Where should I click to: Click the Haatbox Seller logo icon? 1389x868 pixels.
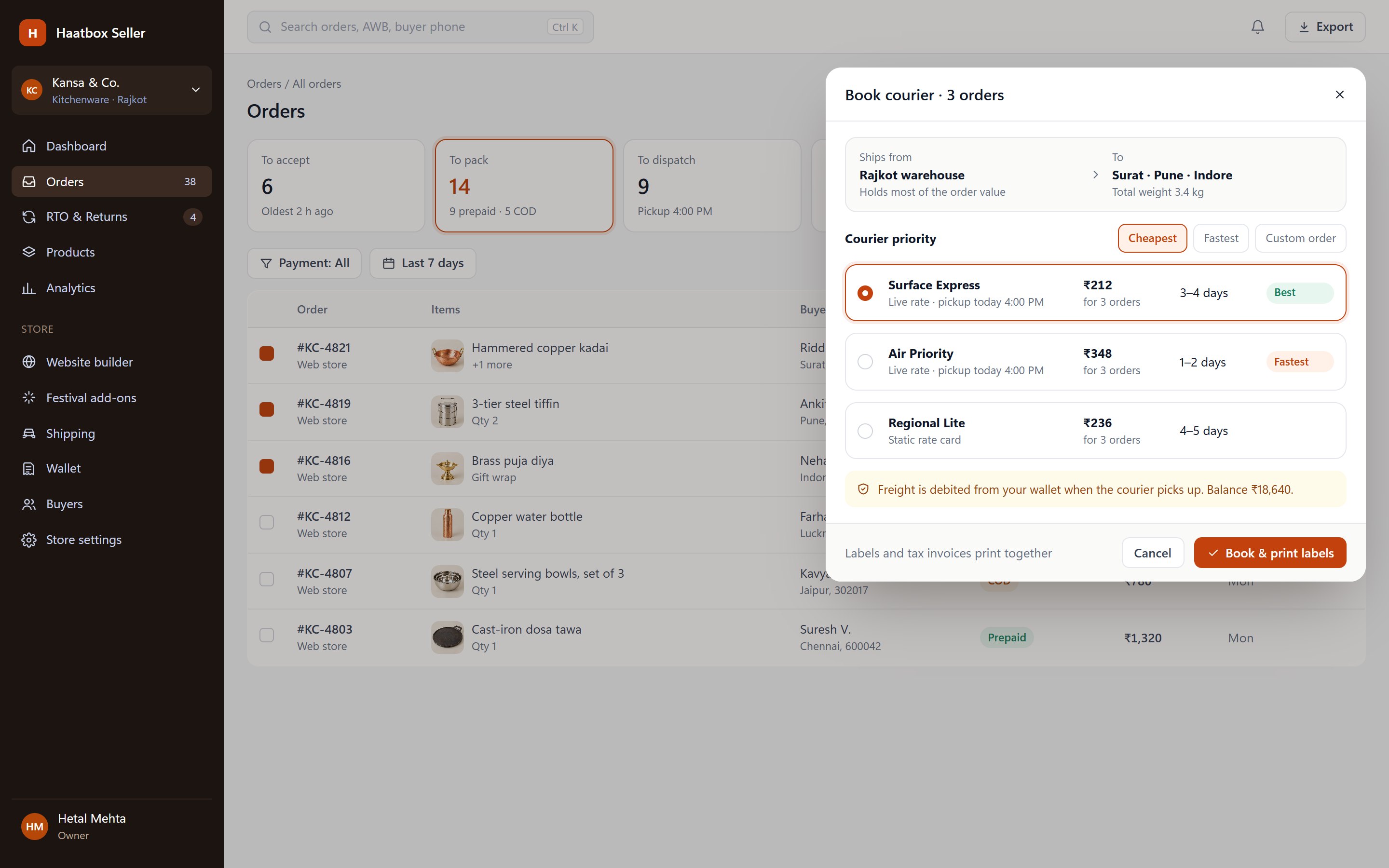33,33
